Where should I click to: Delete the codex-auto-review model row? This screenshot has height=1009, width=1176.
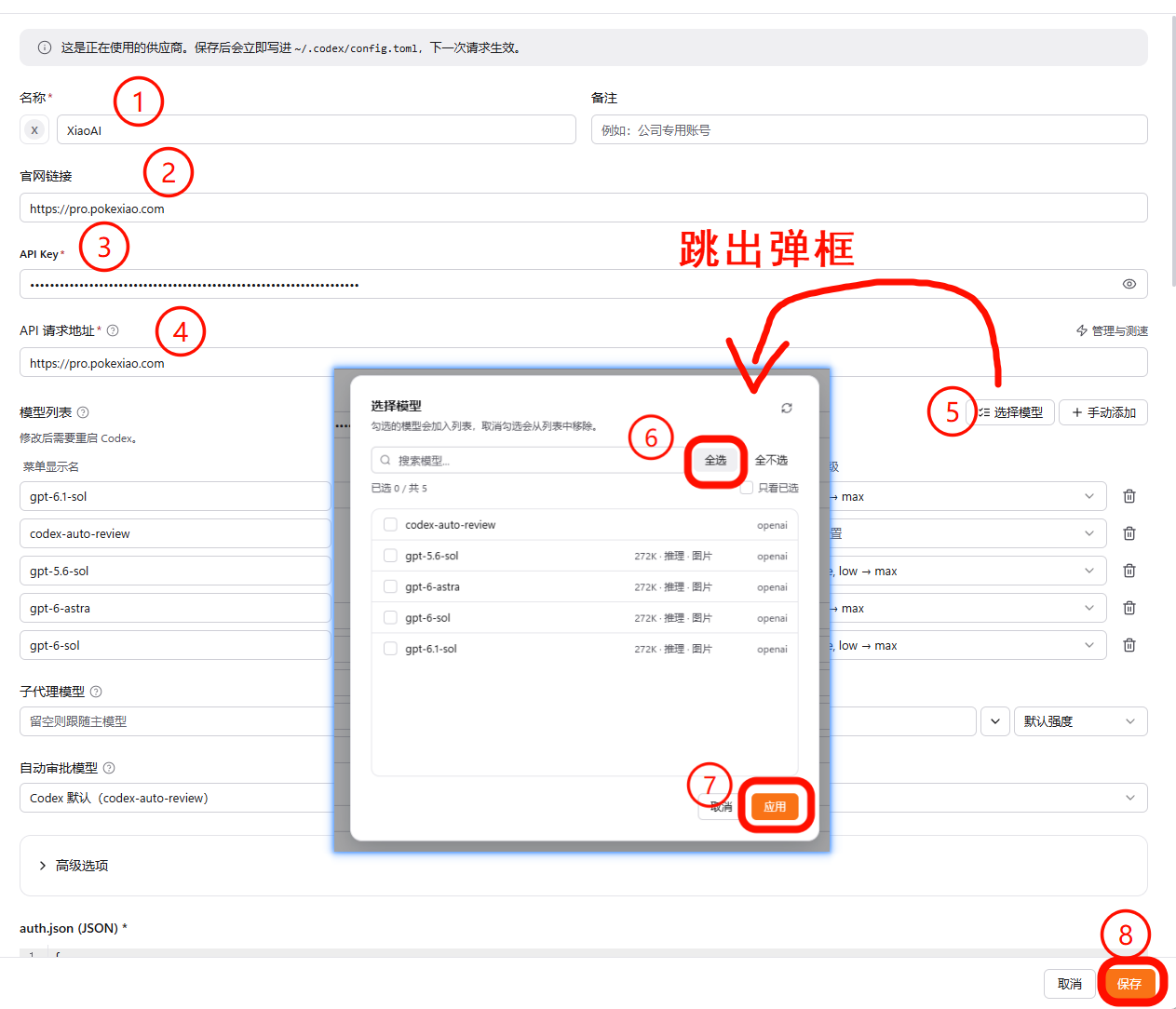tap(1129, 533)
